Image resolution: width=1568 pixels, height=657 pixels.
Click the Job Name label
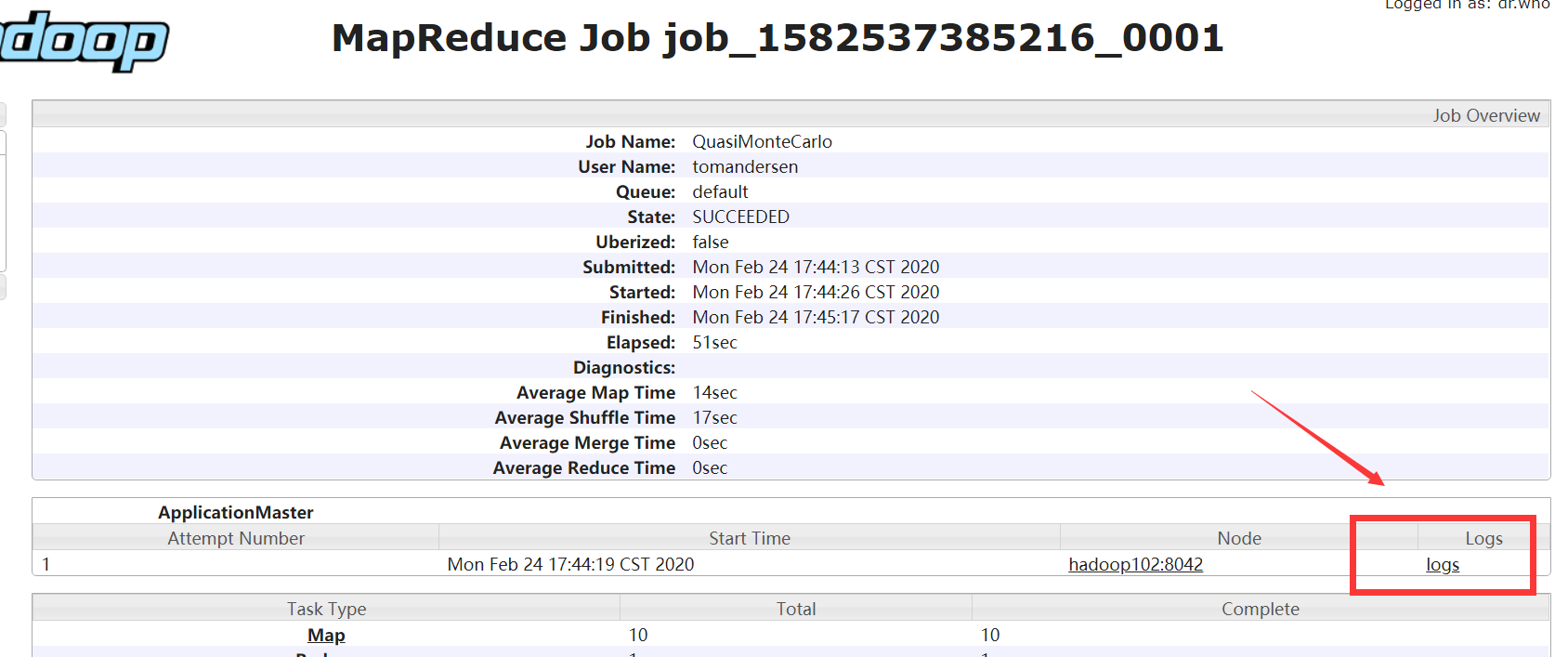[630, 141]
